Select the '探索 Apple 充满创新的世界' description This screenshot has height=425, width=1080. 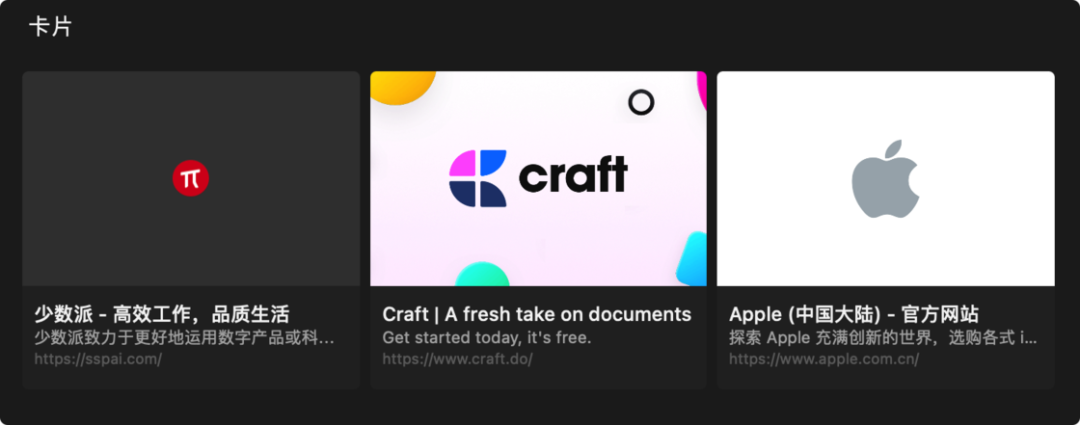(x=883, y=338)
